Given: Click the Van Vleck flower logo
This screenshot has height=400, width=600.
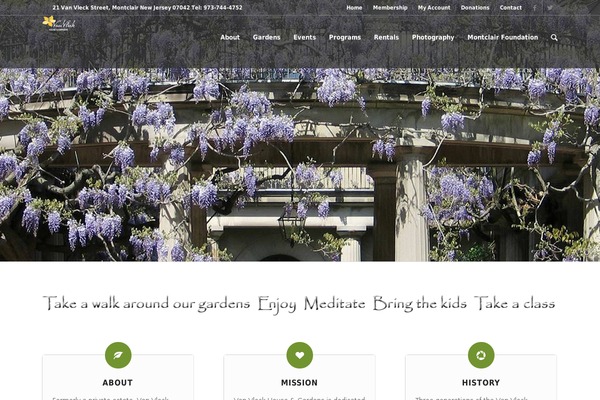Looking at the screenshot, I should pyautogui.click(x=59, y=23).
